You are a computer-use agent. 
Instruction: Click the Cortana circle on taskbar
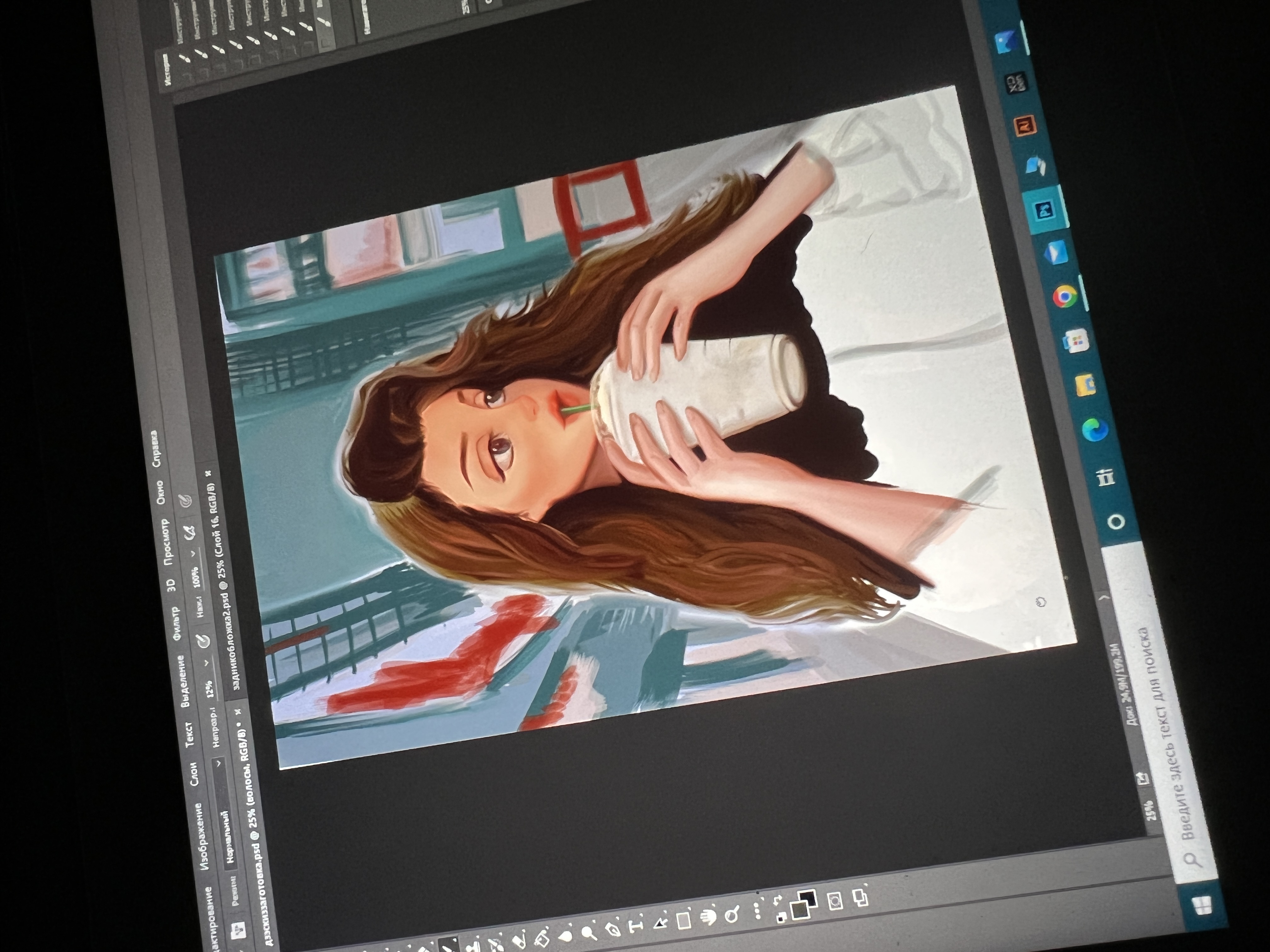pyautogui.click(x=1116, y=522)
